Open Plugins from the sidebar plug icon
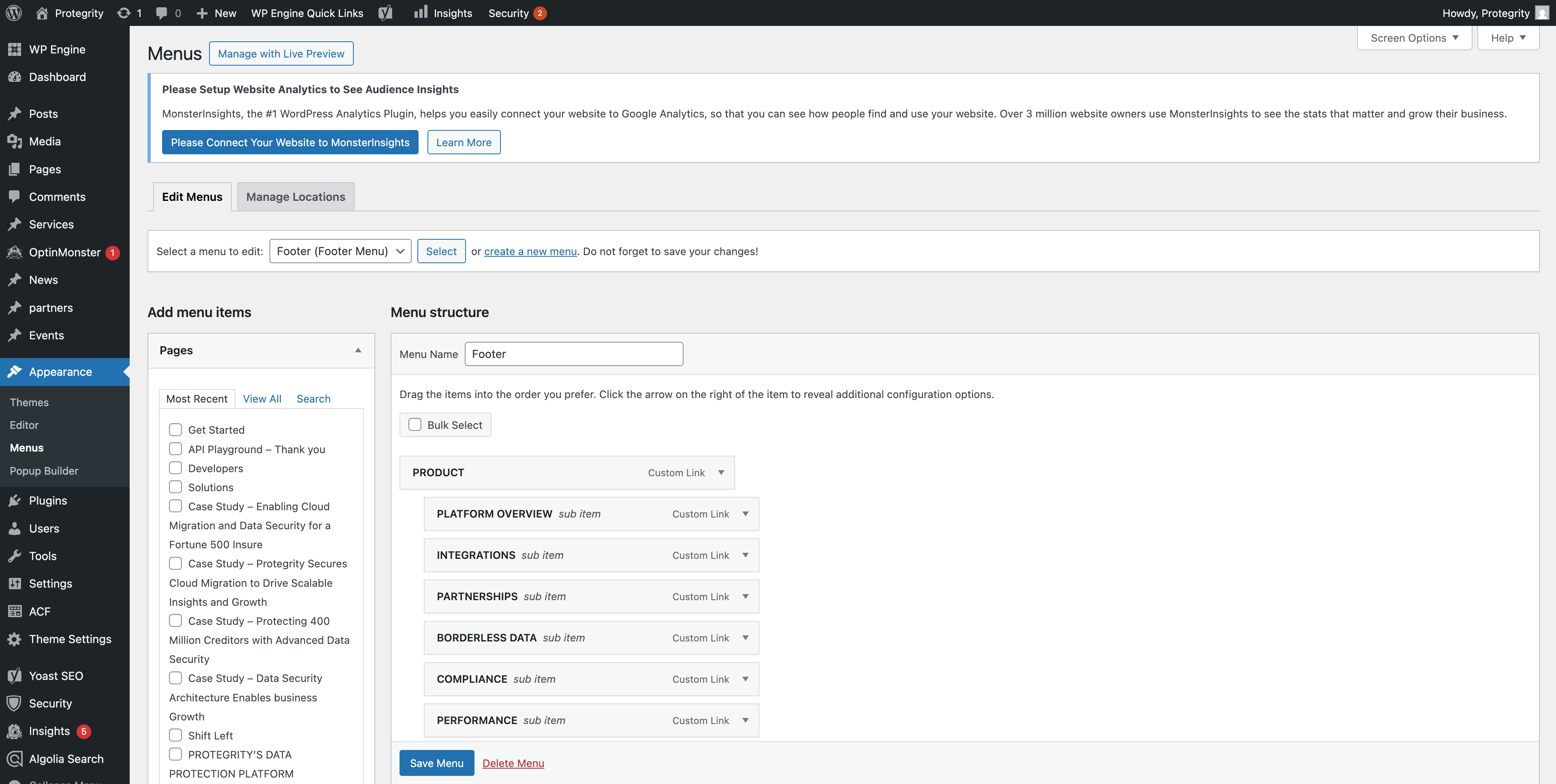Screen dimensions: 1556x784 pos(15,501)
